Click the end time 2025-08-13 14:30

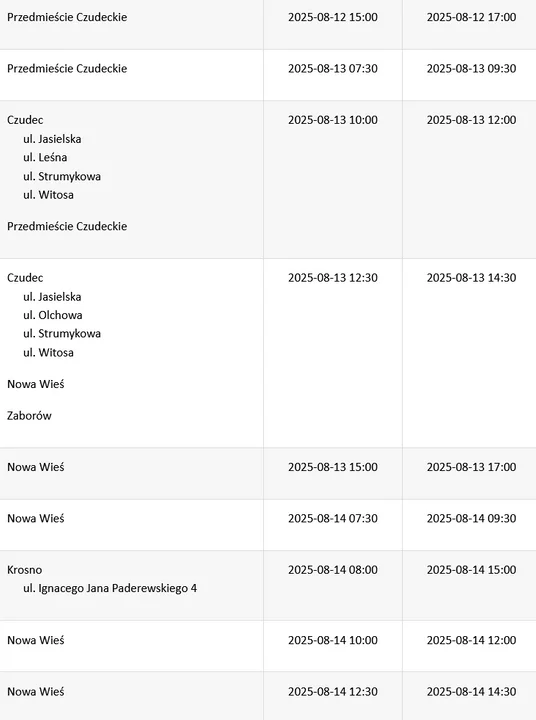coord(471,278)
